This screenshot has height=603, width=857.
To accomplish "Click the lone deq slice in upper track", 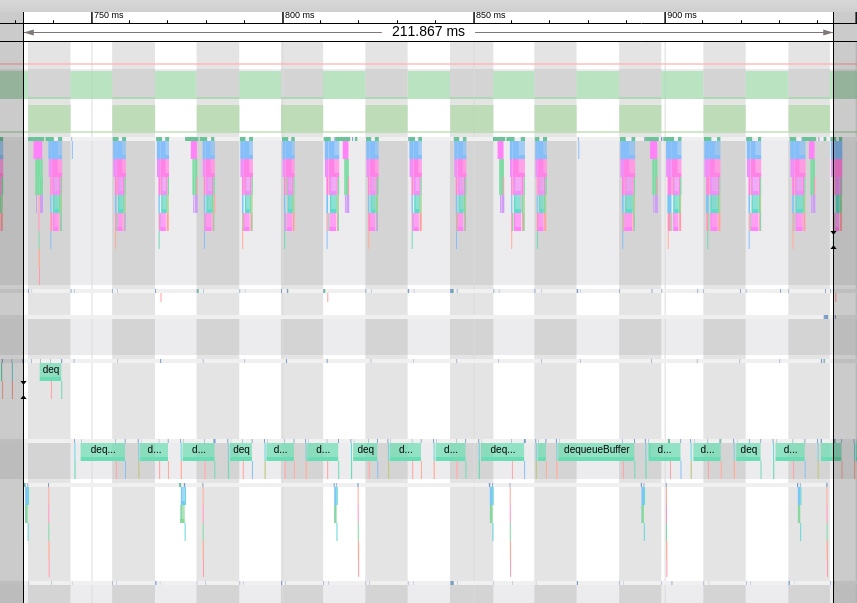I will 50,370.
